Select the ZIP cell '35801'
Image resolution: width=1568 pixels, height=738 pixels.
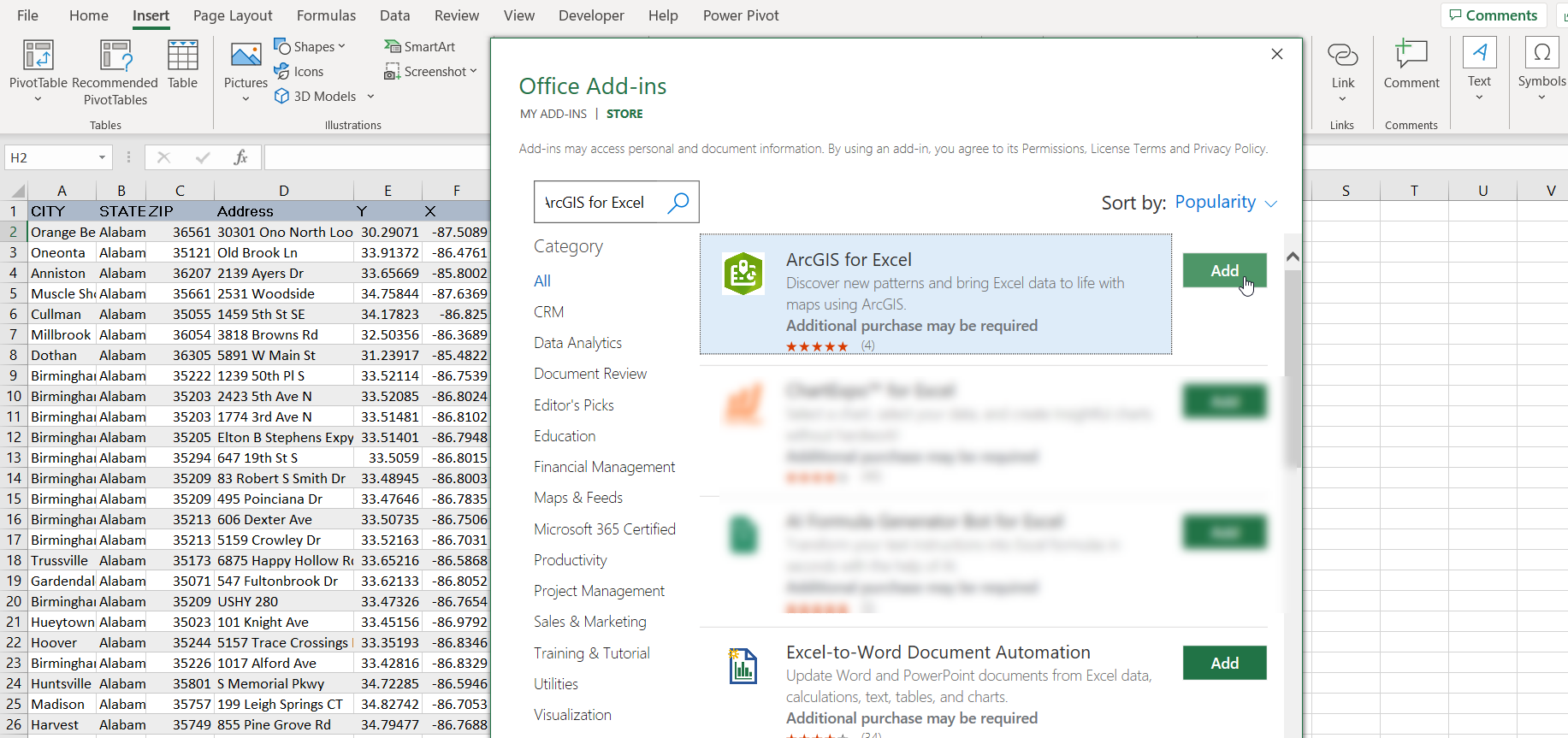[180, 683]
